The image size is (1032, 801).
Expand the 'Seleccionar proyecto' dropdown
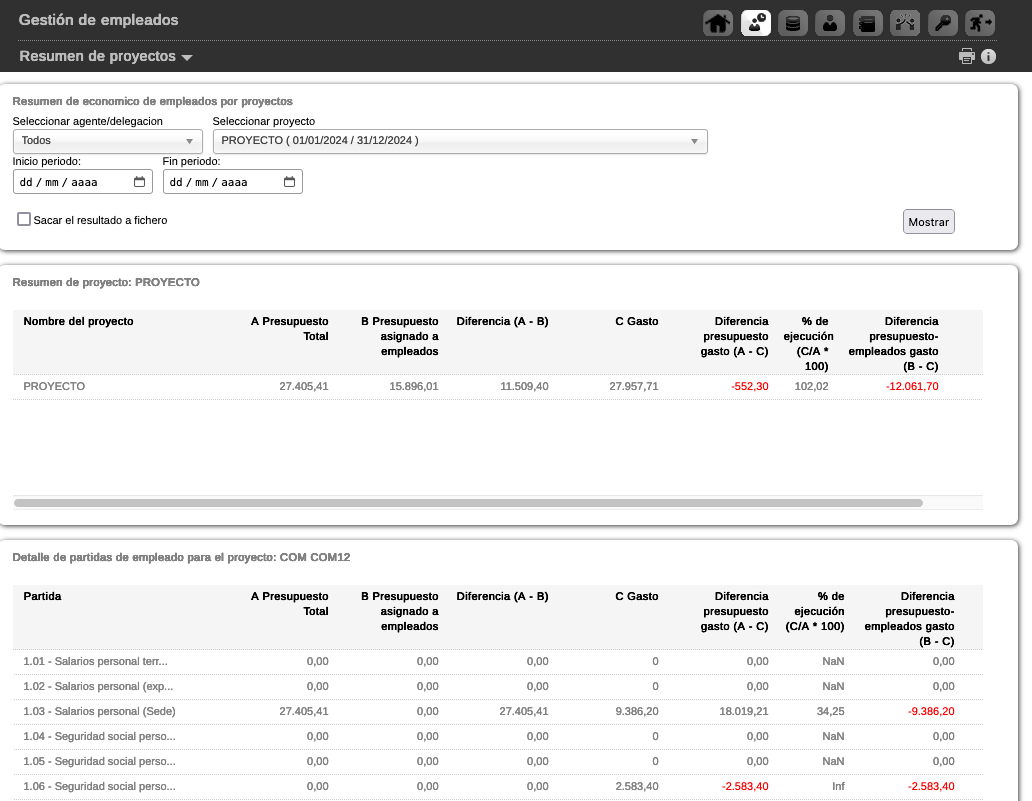click(x=460, y=141)
